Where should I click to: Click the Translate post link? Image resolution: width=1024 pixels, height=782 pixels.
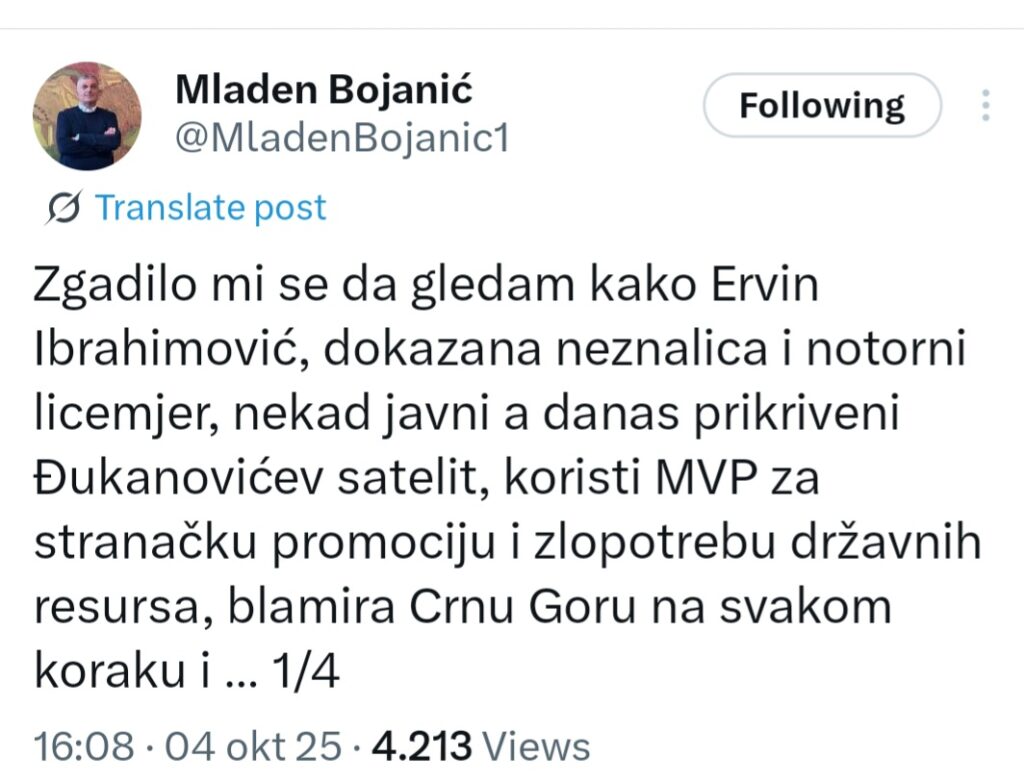click(x=210, y=208)
